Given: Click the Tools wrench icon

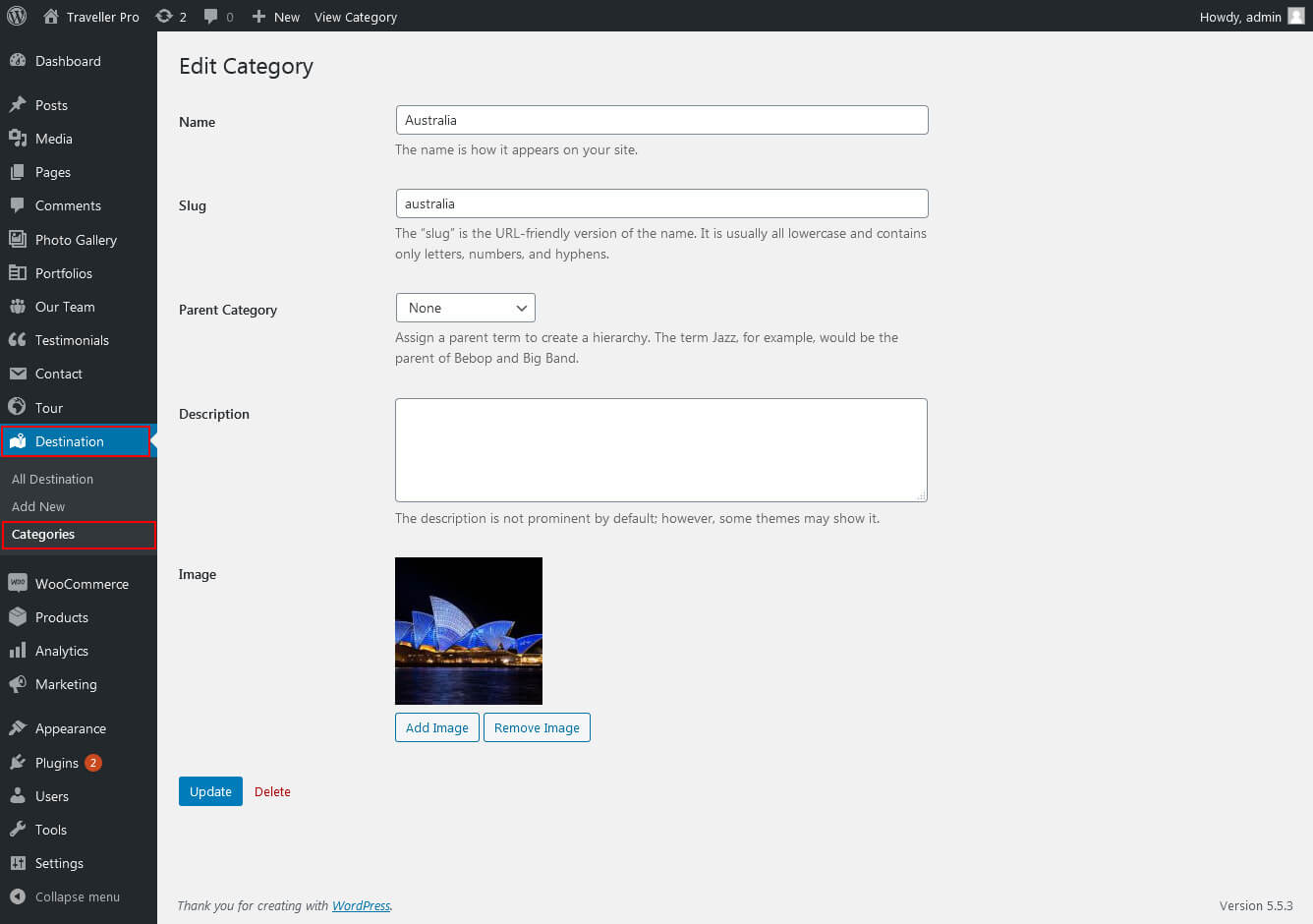Looking at the screenshot, I should [18, 830].
